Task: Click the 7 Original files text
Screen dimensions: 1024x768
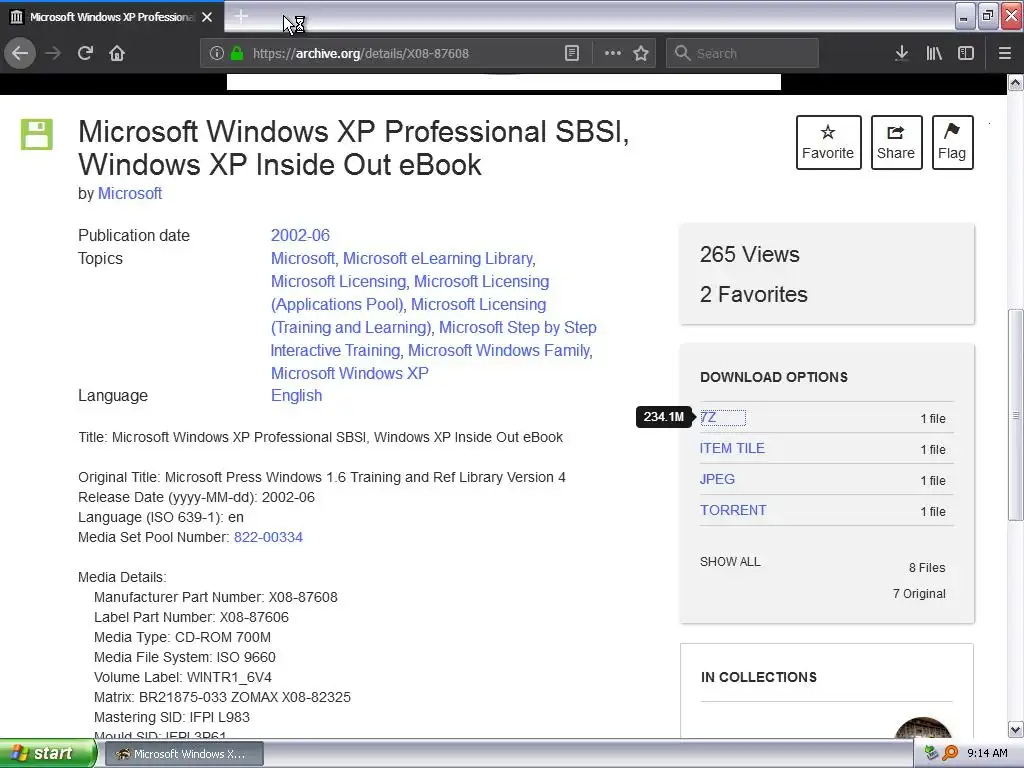Action: point(919,594)
